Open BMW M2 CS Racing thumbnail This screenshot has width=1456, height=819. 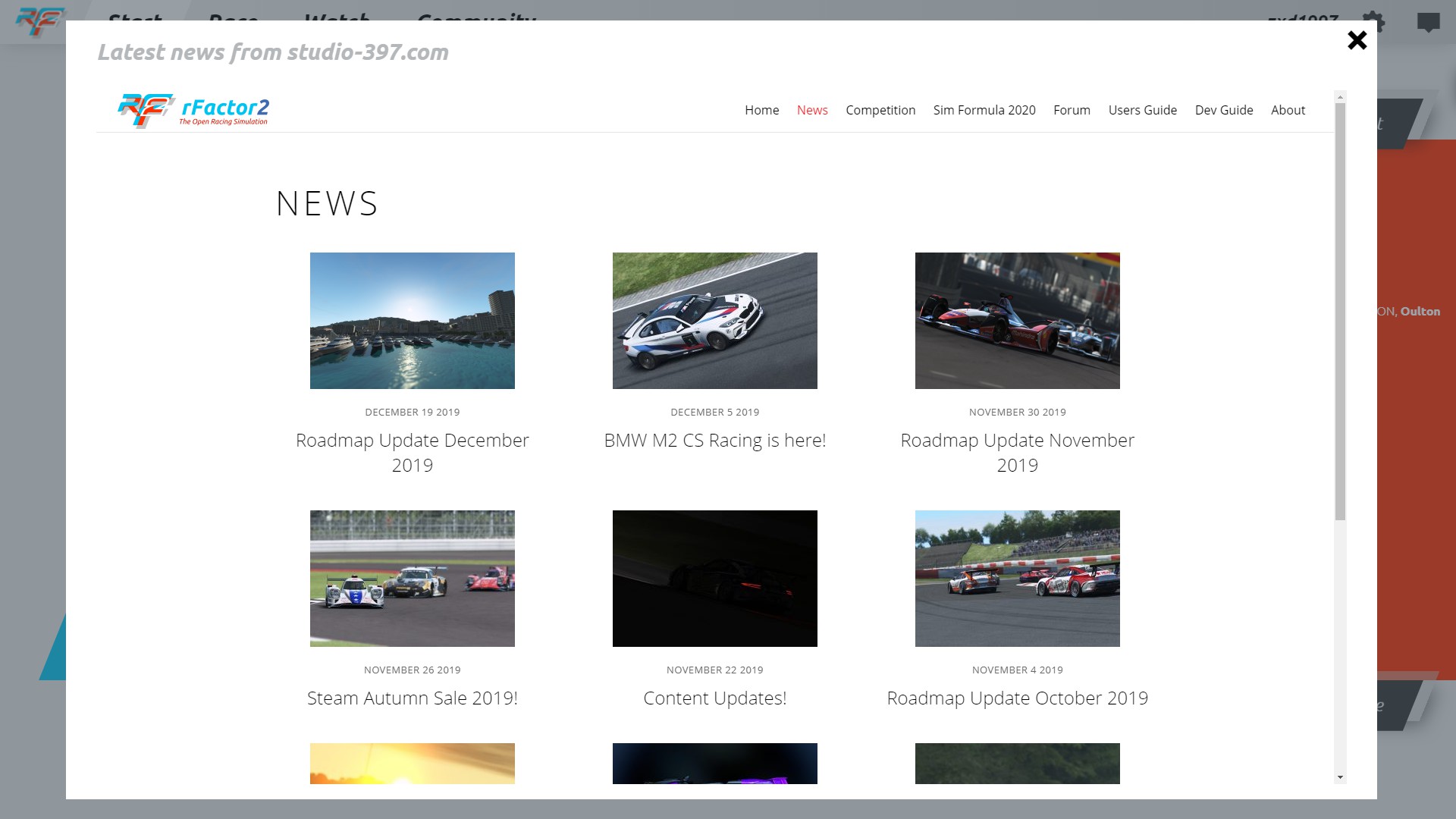(715, 321)
